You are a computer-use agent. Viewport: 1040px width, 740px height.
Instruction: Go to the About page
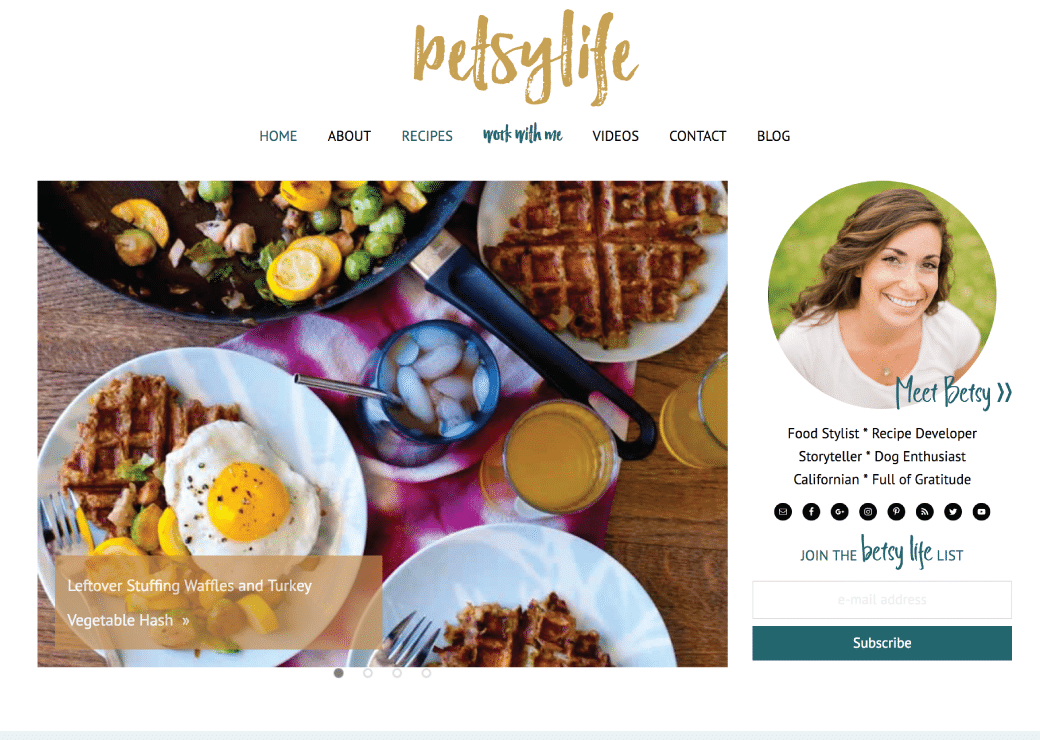(x=349, y=136)
